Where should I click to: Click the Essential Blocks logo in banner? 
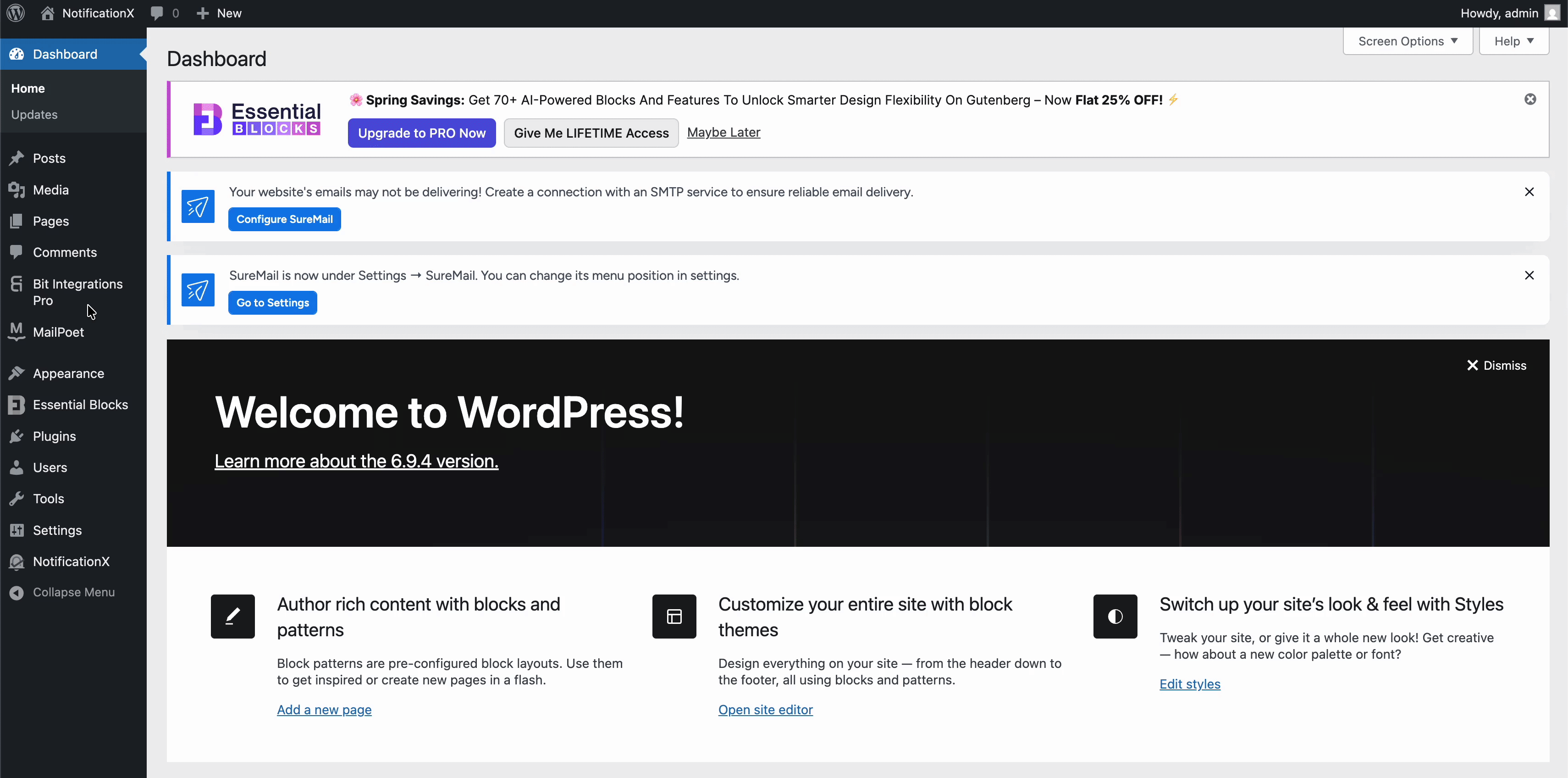pos(257,119)
